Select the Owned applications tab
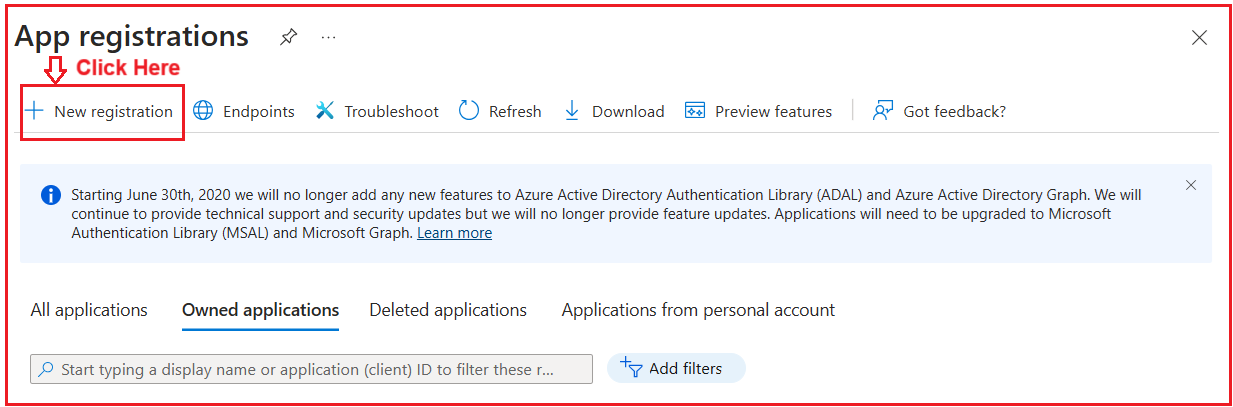 (260, 310)
